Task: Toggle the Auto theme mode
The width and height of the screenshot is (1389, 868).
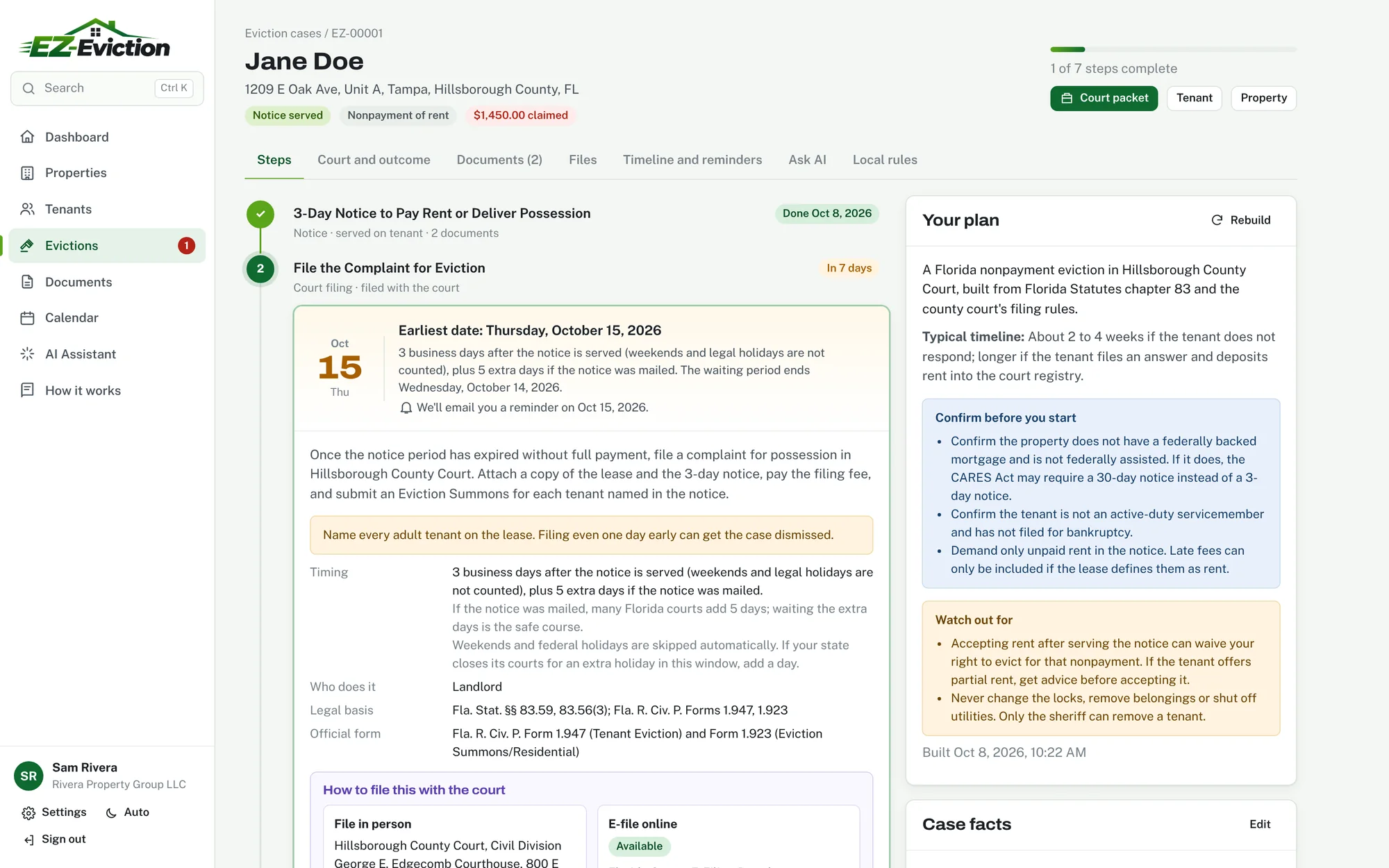Action: pyautogui.click(x=127, y=812)
